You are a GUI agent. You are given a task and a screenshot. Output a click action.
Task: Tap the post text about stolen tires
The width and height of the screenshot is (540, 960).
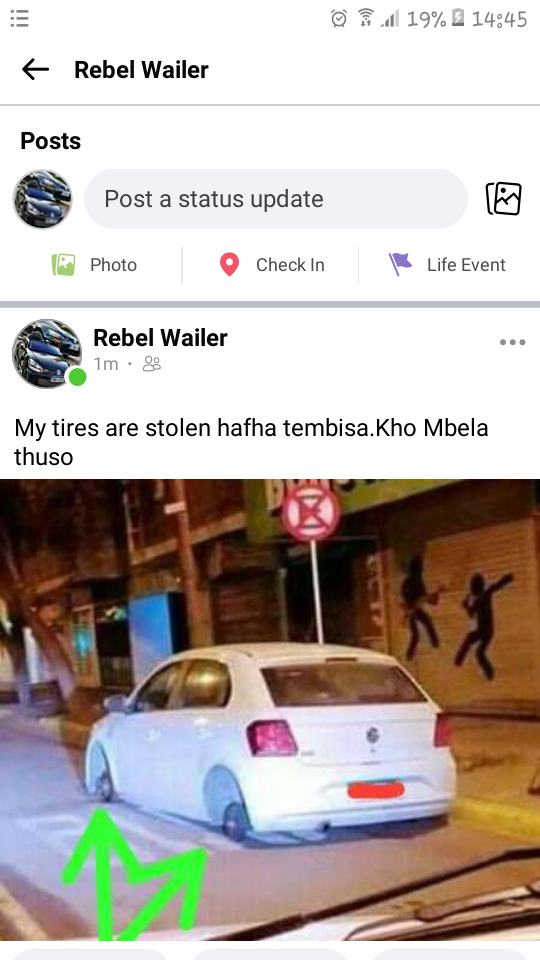point(251,442)
